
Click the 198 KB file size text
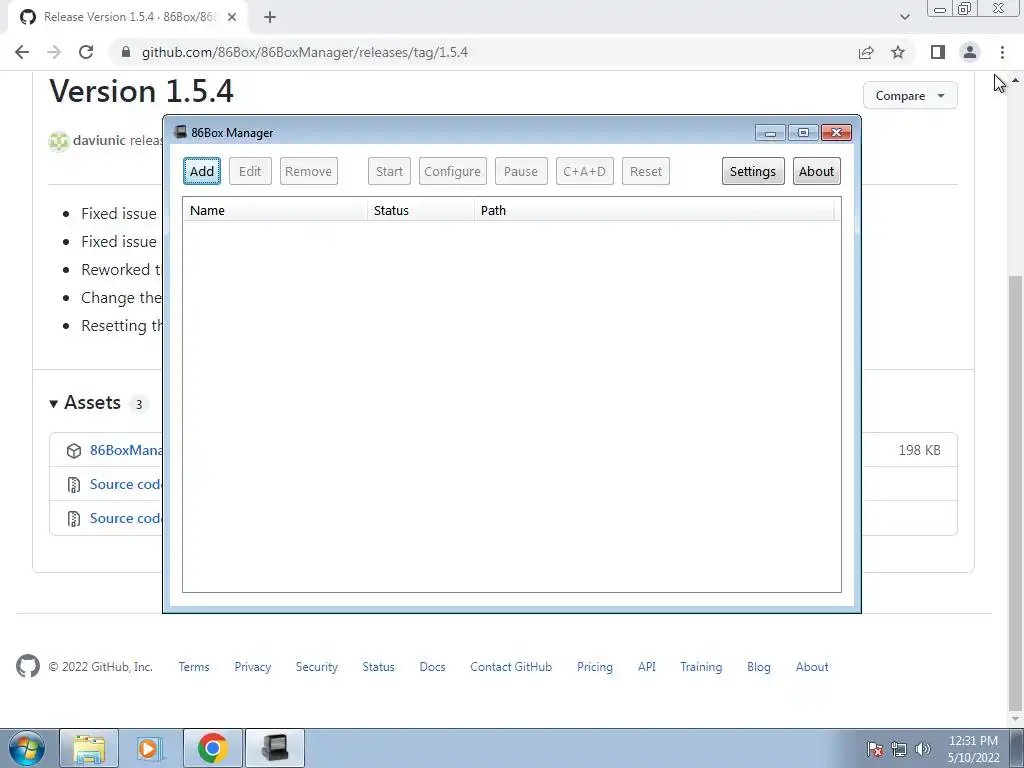coord(920,450)
